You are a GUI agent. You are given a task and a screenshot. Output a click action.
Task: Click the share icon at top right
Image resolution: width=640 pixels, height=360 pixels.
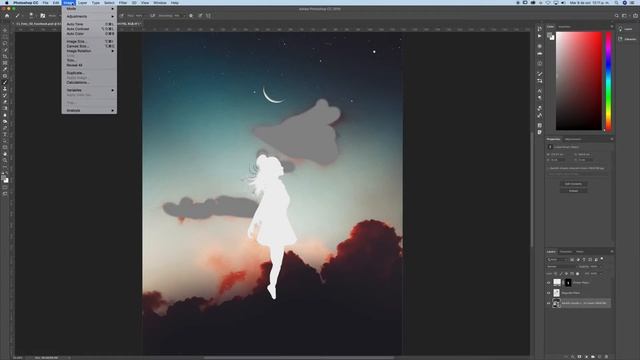click(636, 16)
